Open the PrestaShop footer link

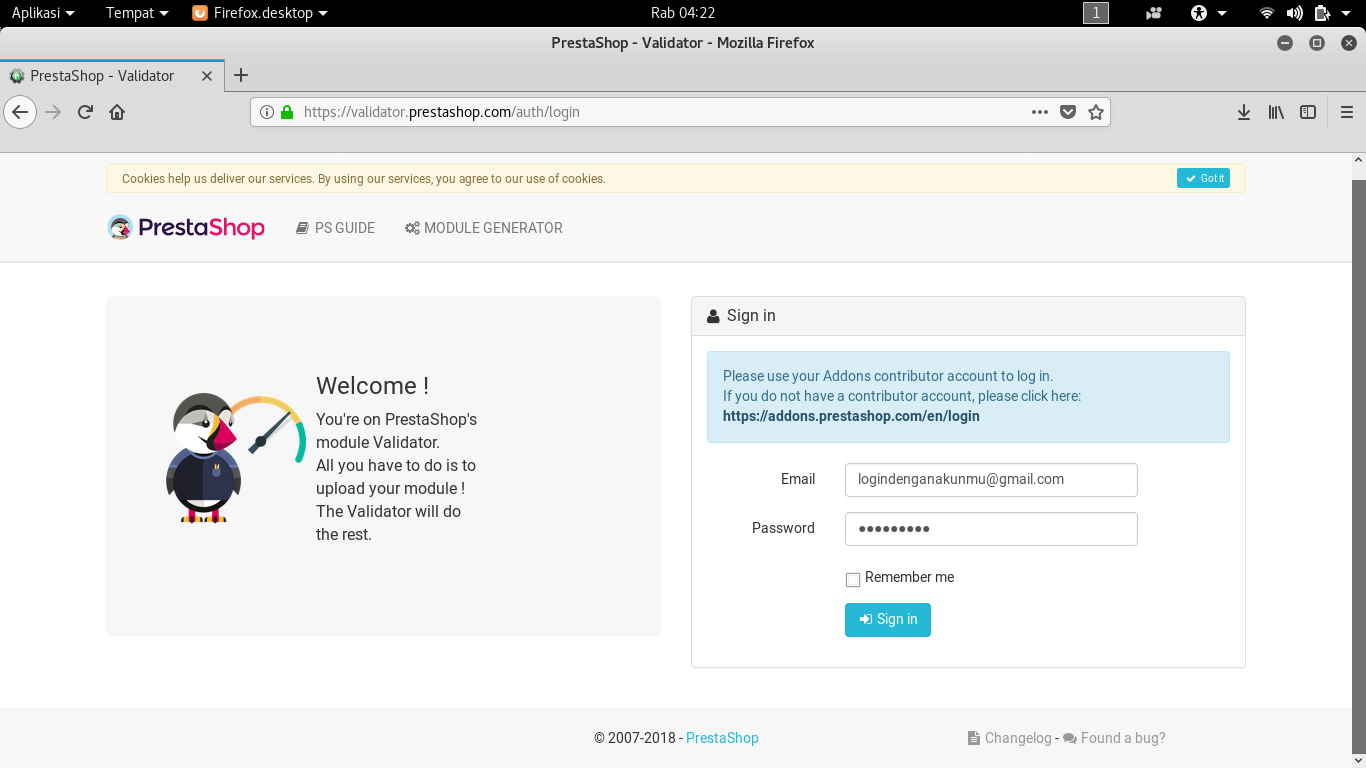[x=722, y=738]
